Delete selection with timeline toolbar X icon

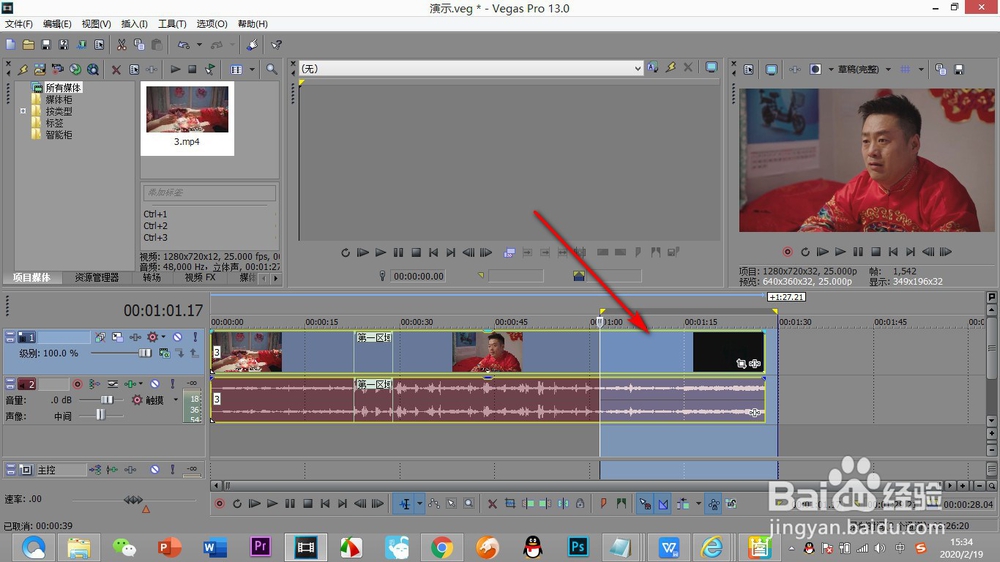[x=492, y=504]
